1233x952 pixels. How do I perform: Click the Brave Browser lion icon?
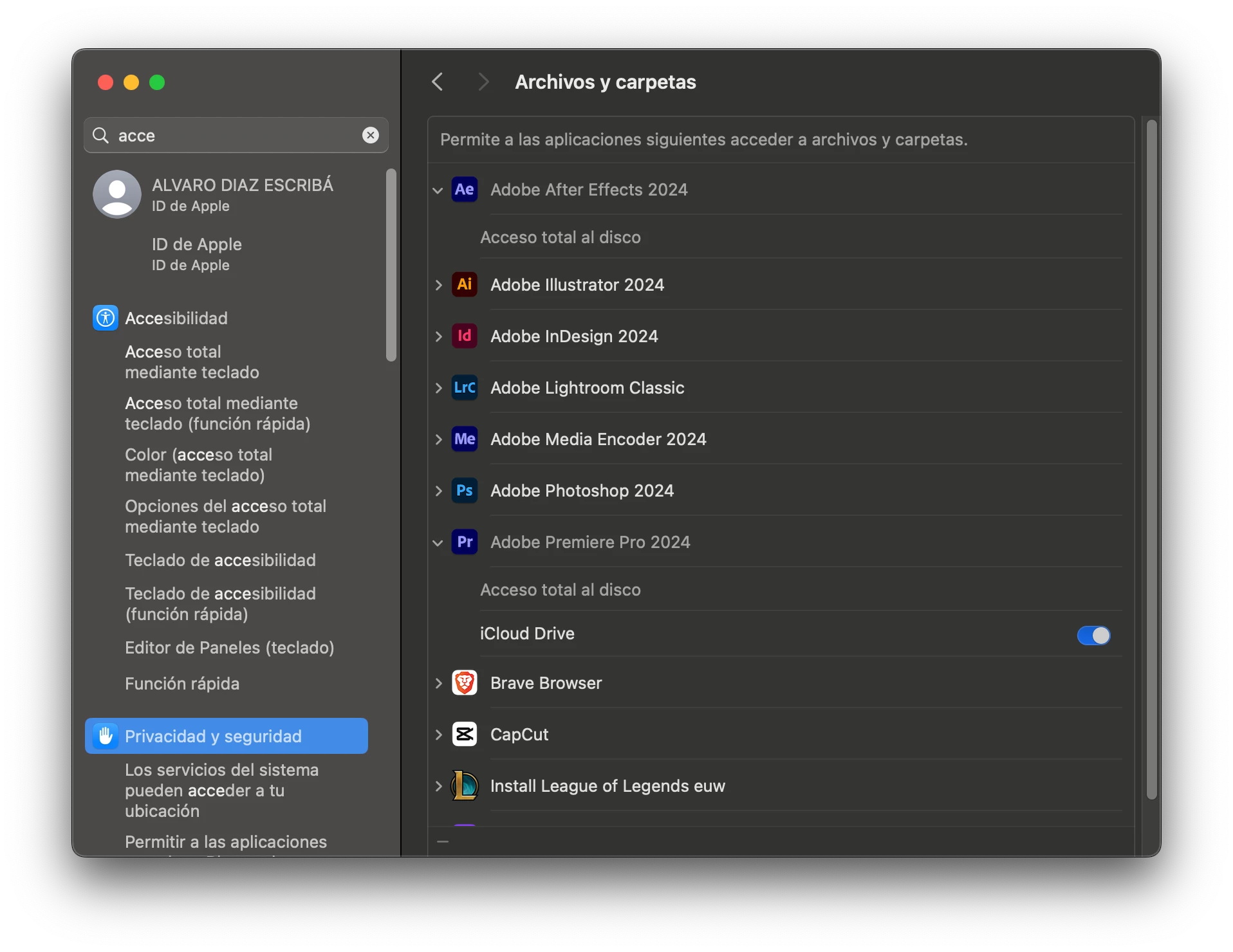464,683
